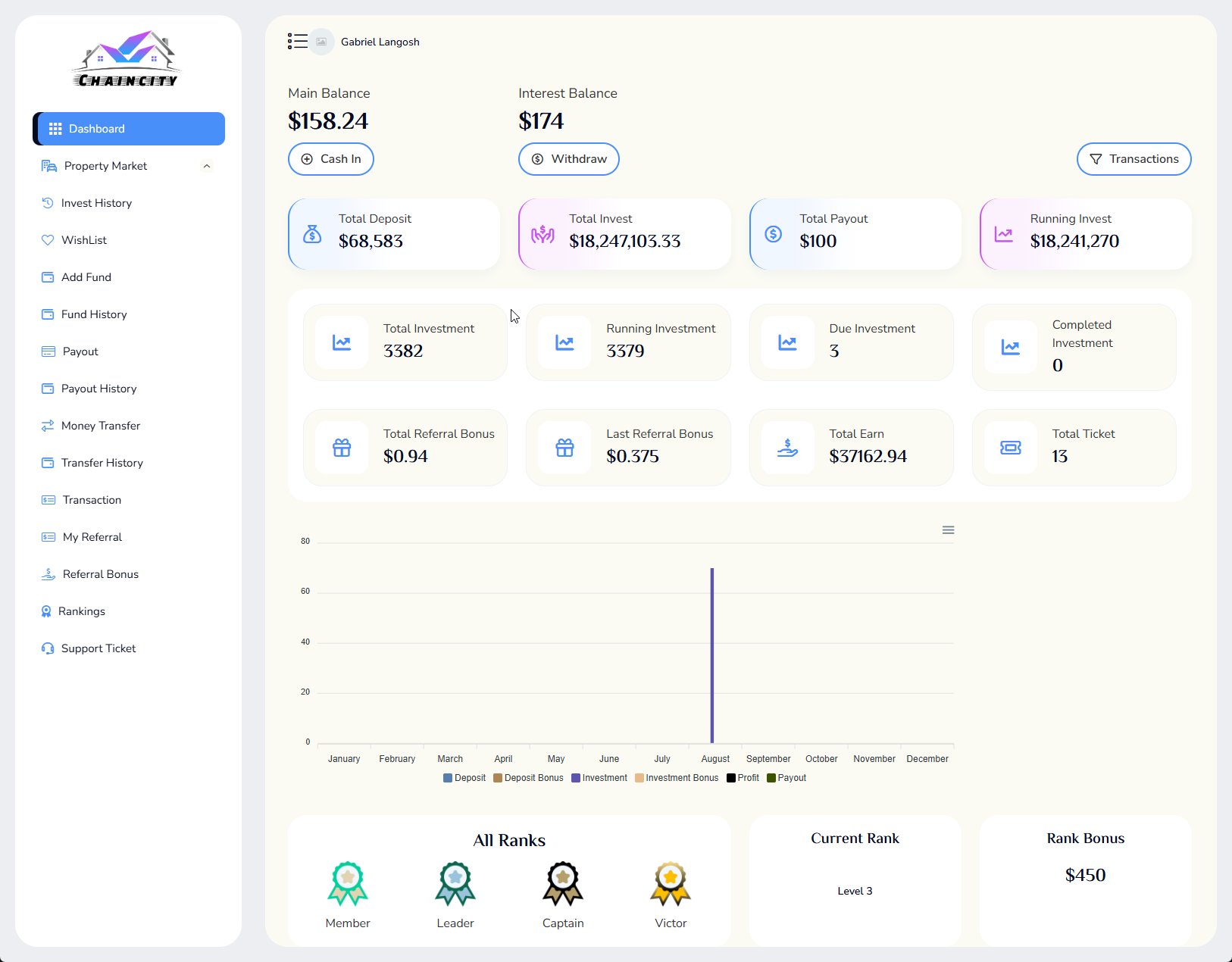The width and height of the screenshot is (1232, 962).
Task: Select the Victor rank badge
Action: click(671, 884)
